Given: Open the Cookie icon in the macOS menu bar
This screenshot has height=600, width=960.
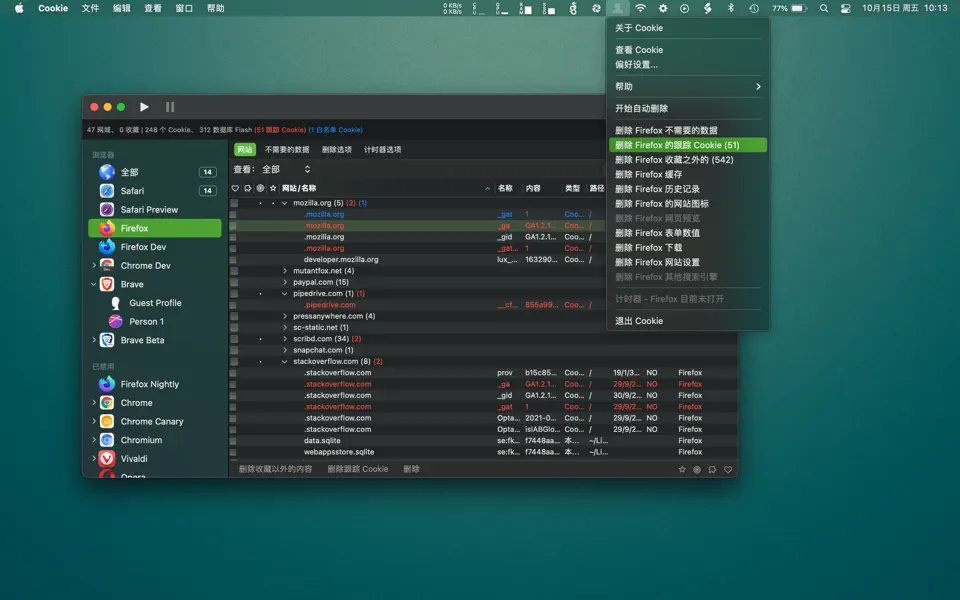Looking at the screenshot, I should tap(619, 8).
